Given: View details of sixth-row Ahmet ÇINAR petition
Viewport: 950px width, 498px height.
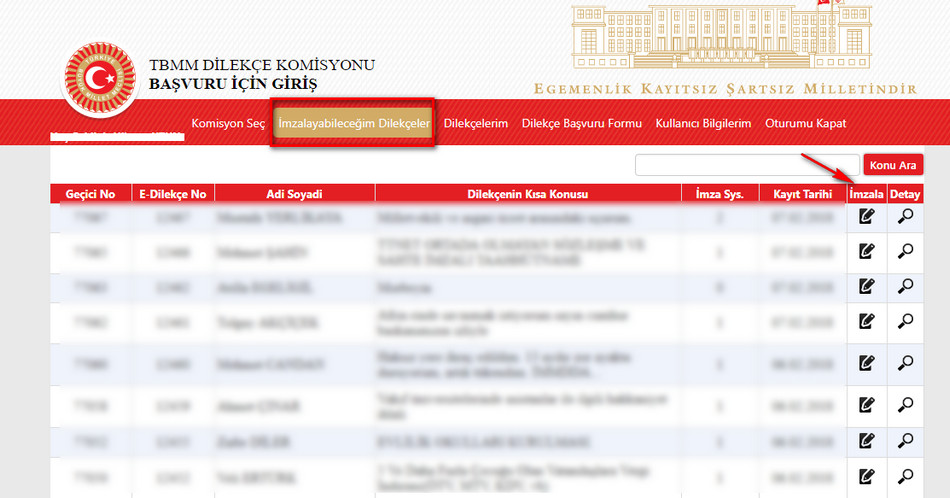Looking at the screenshot, I should tap(905, 404).
